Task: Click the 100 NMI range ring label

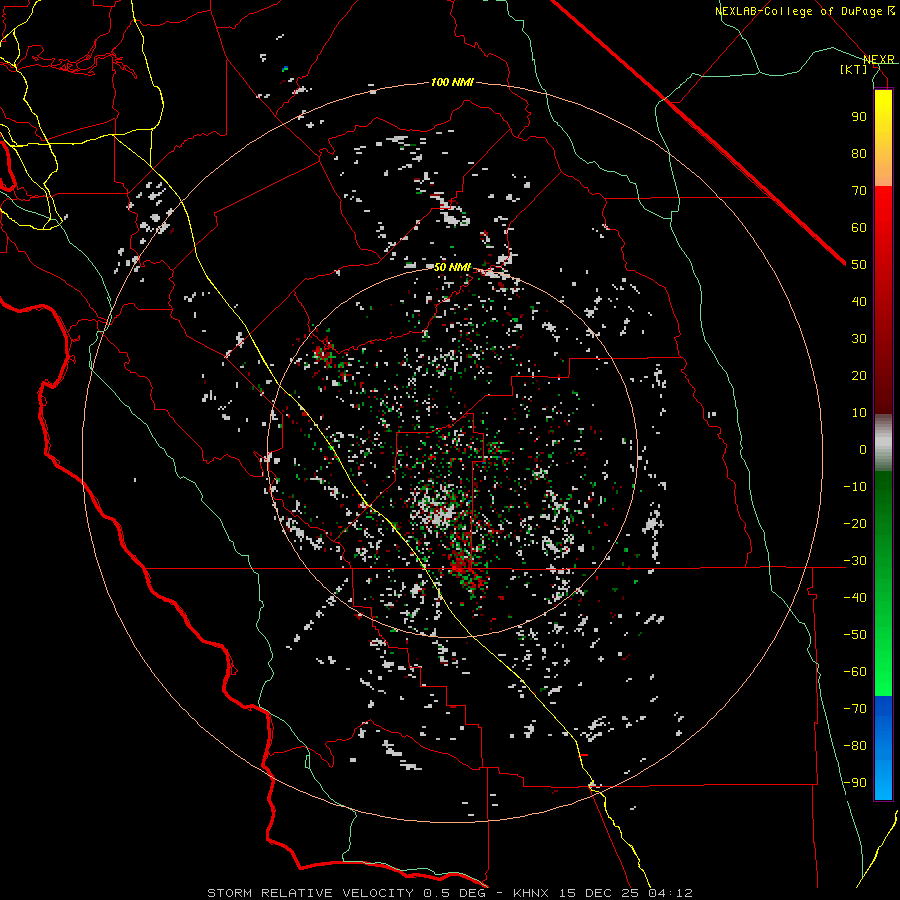Action: click(452, 83)
